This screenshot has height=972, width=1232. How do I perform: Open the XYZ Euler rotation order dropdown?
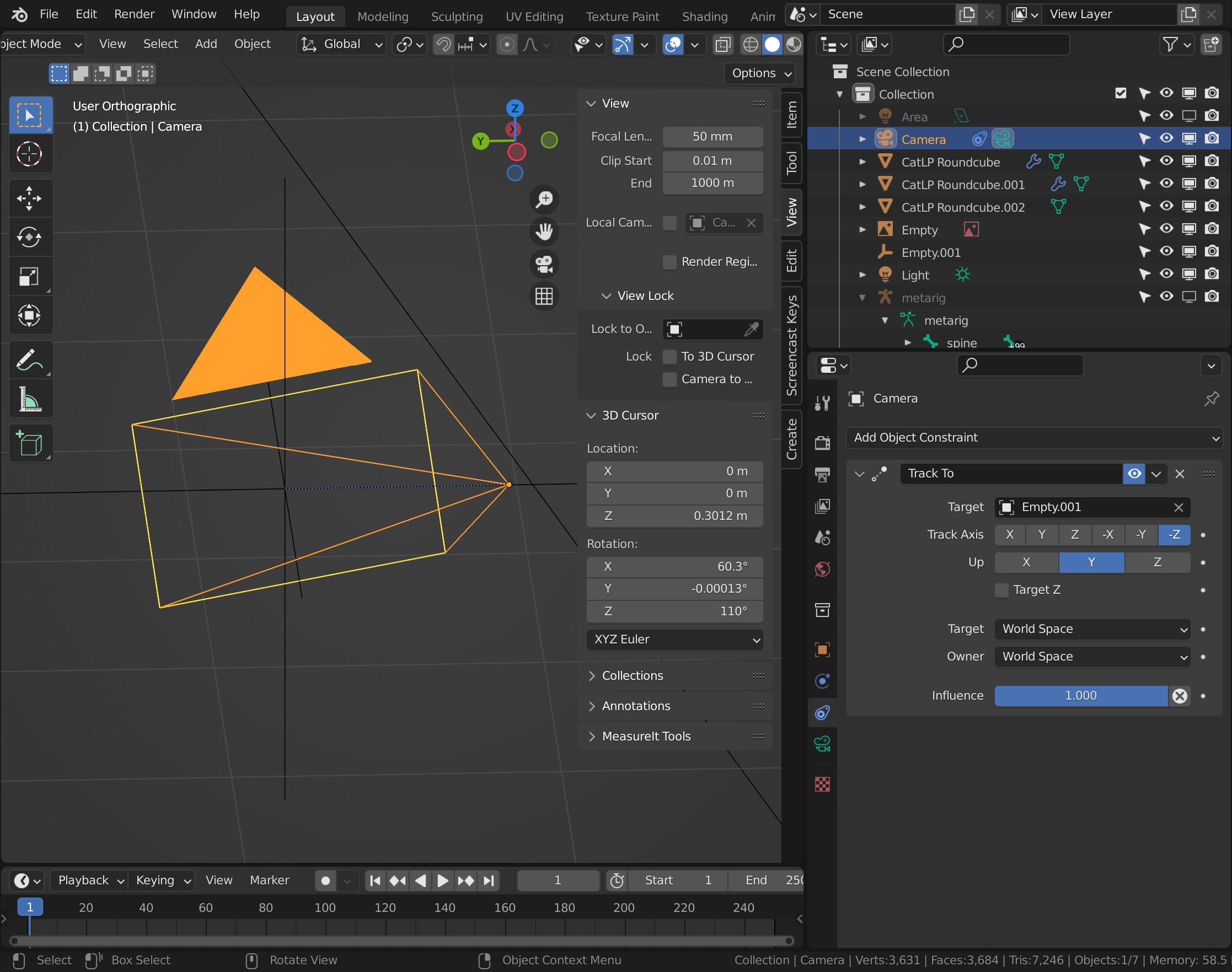tap(674, 639)
